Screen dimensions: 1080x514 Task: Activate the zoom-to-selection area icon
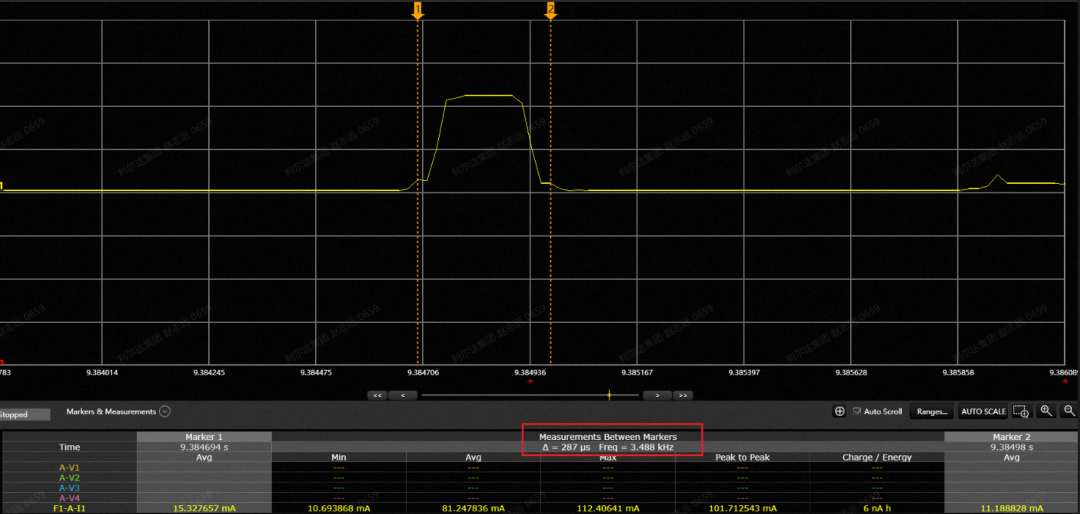(1021, 411)
